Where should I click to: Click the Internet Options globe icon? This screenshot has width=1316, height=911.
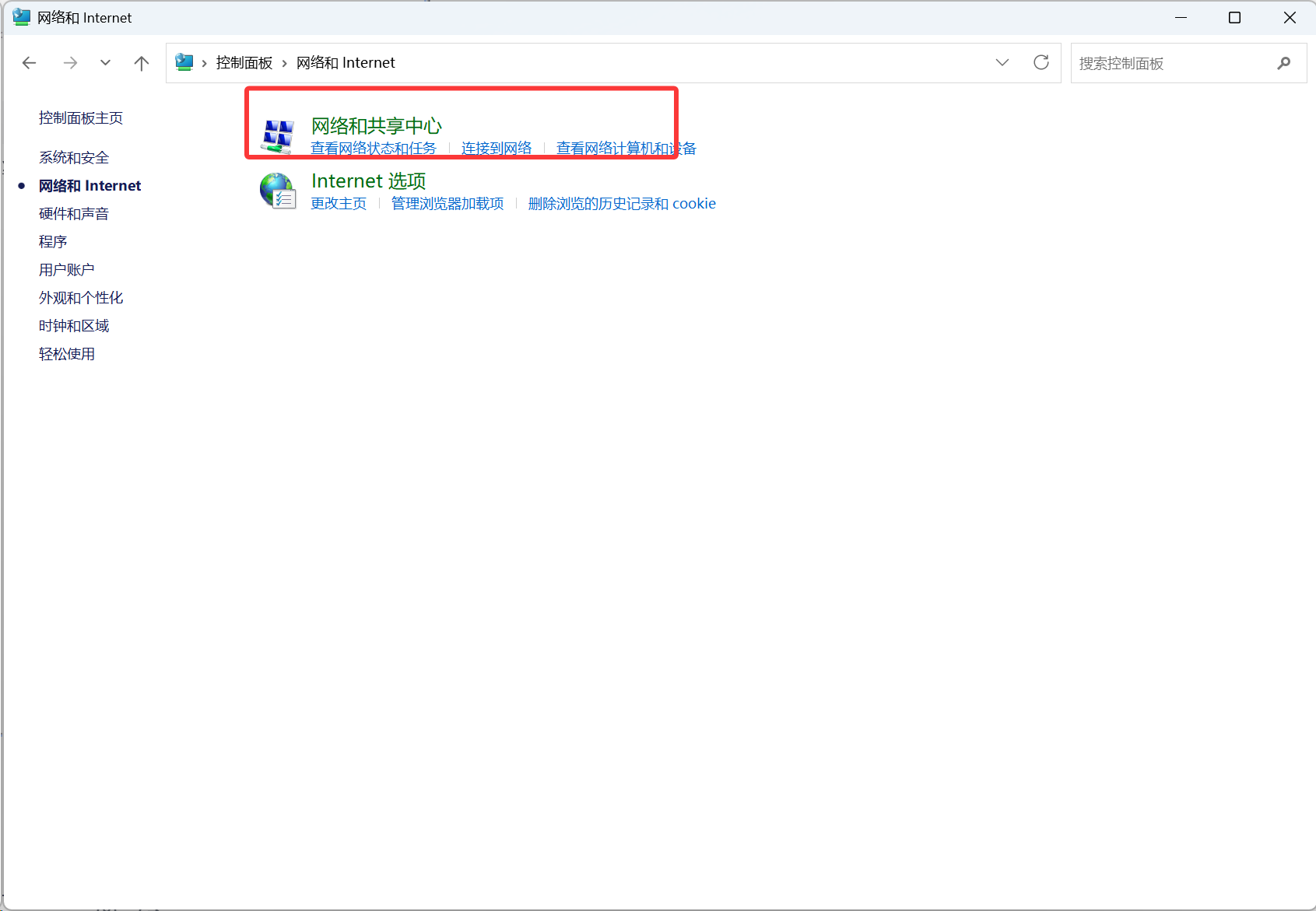pyautogui.click(x=277, y=191)
